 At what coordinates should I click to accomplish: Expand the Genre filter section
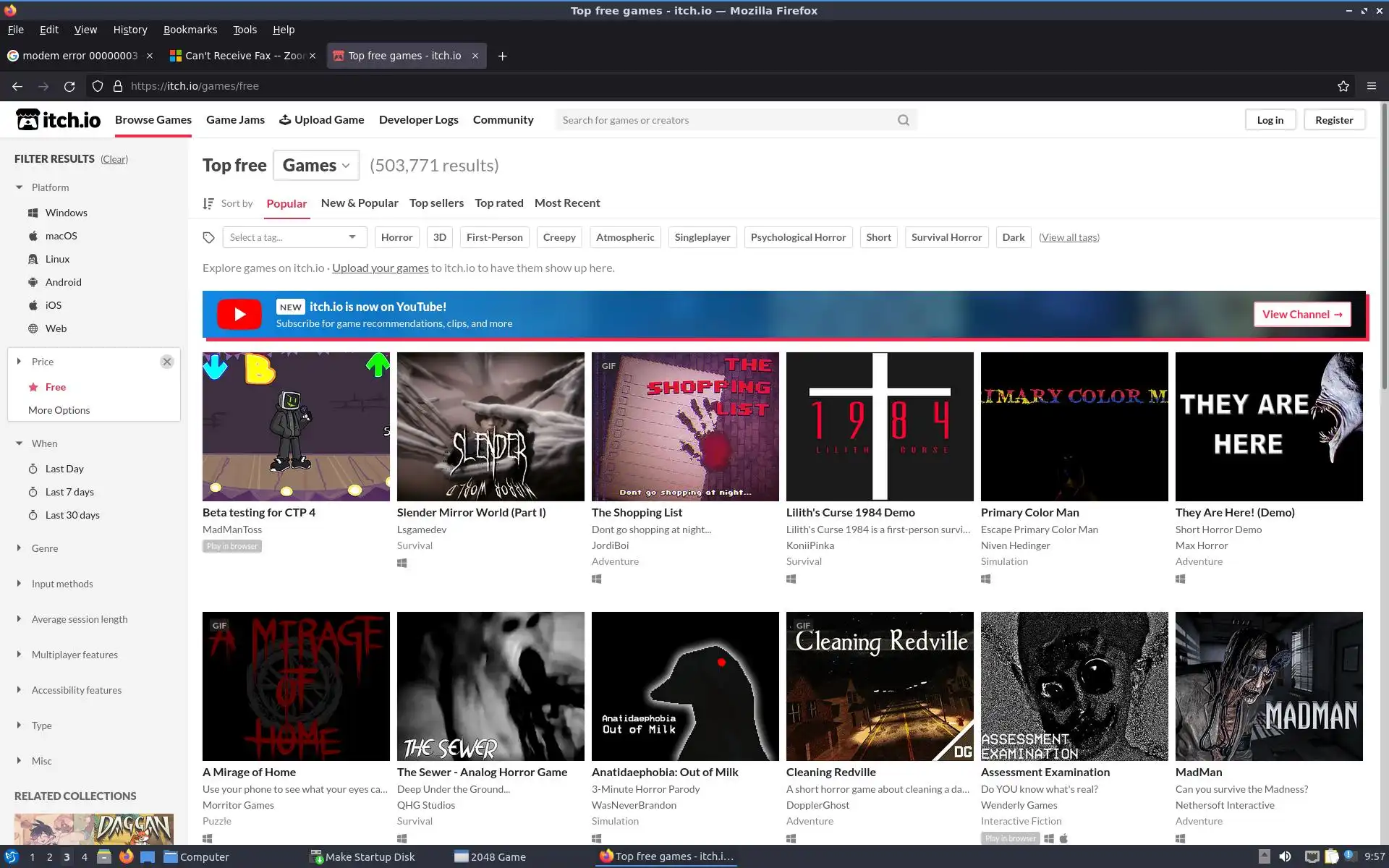pyautogui.click(x=44, y=548)
